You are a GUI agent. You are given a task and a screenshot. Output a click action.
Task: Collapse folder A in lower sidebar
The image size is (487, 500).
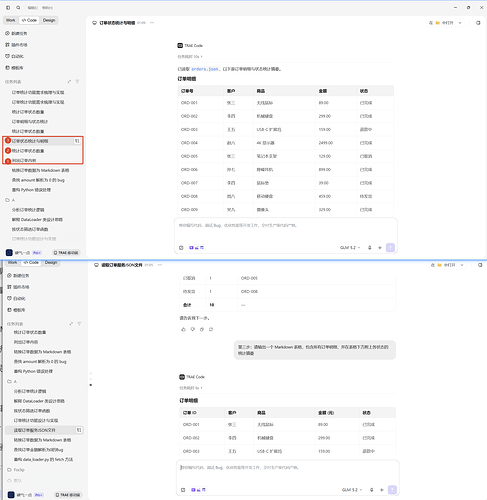(x=9, y=381)
